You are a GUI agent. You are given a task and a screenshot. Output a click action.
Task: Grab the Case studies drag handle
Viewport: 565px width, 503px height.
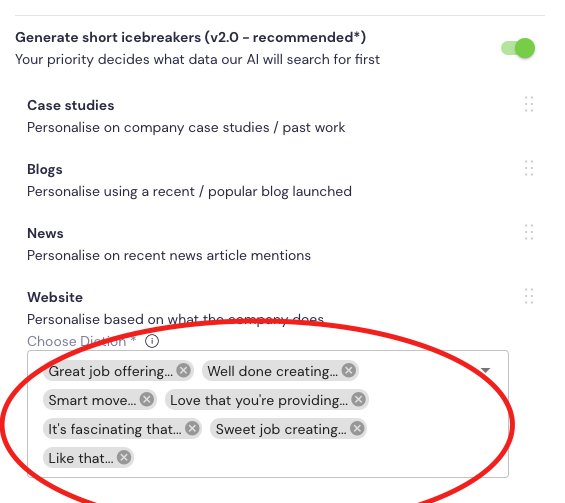pyautogui.click(x=529, y=104)
